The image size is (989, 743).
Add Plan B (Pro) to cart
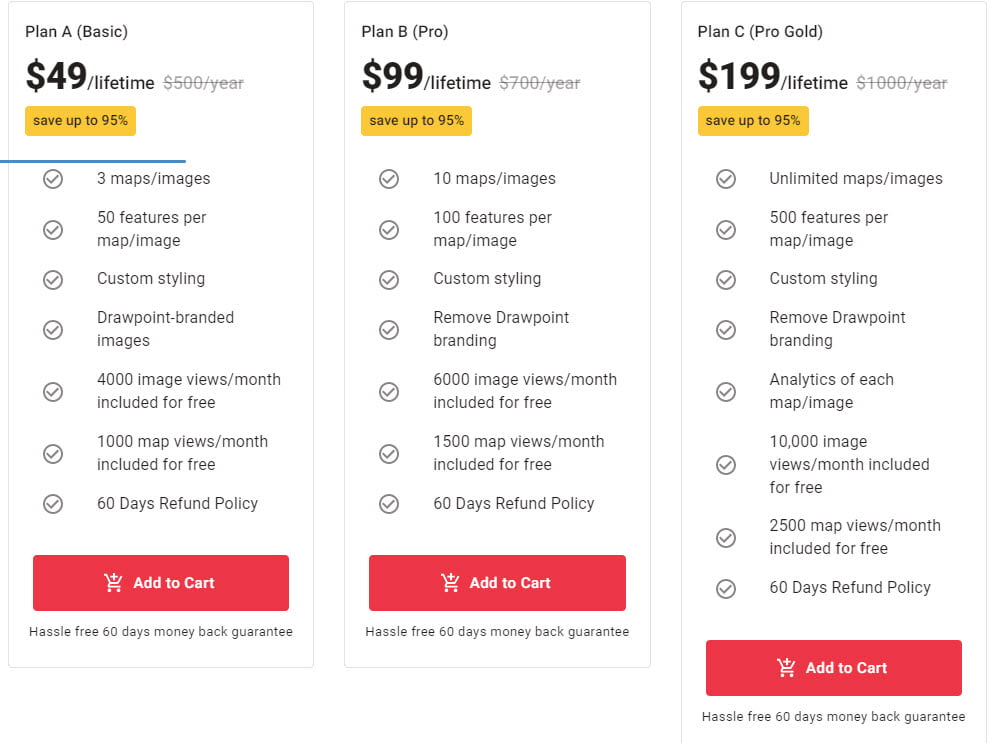click(x=497, y=583)
